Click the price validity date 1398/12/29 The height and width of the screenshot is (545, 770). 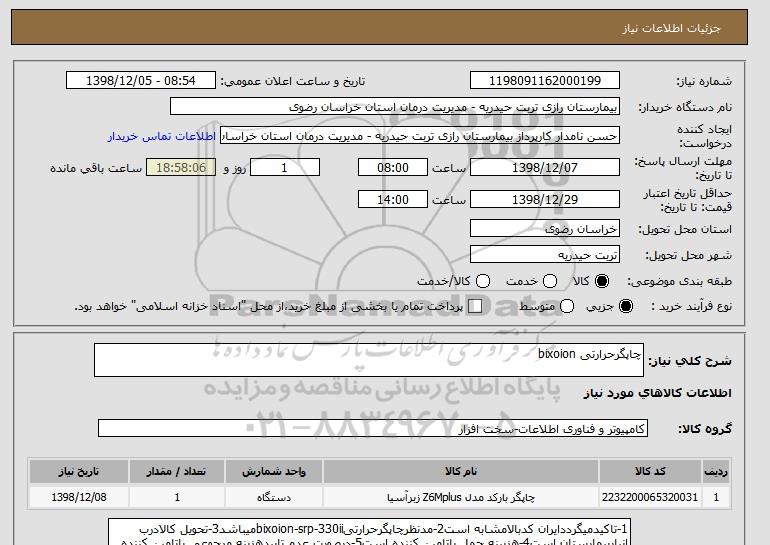(545, 199)
